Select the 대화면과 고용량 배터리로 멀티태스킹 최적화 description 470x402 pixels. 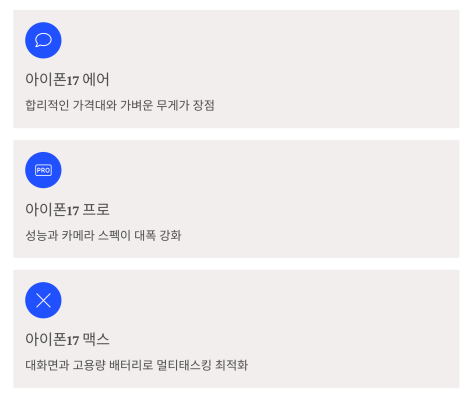[137, 365]
